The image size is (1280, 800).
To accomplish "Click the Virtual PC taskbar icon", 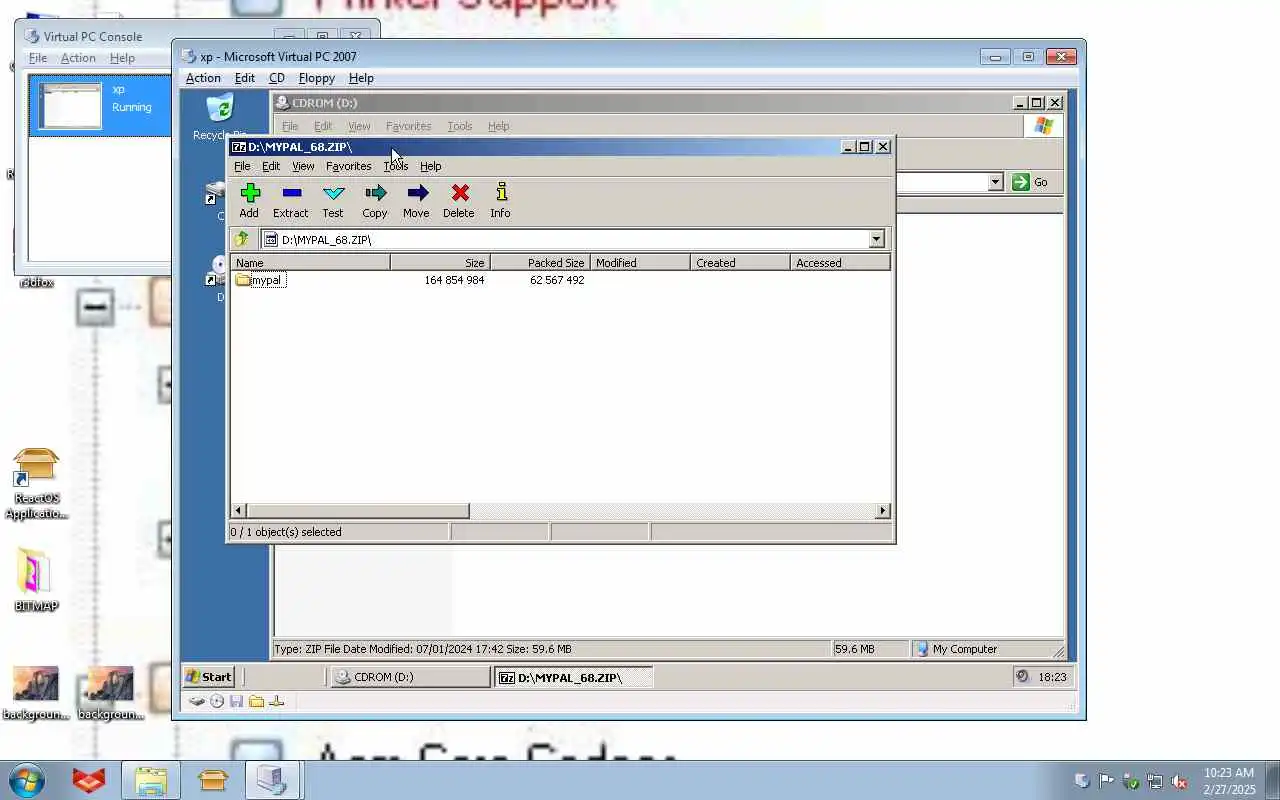I will (272, 780).
